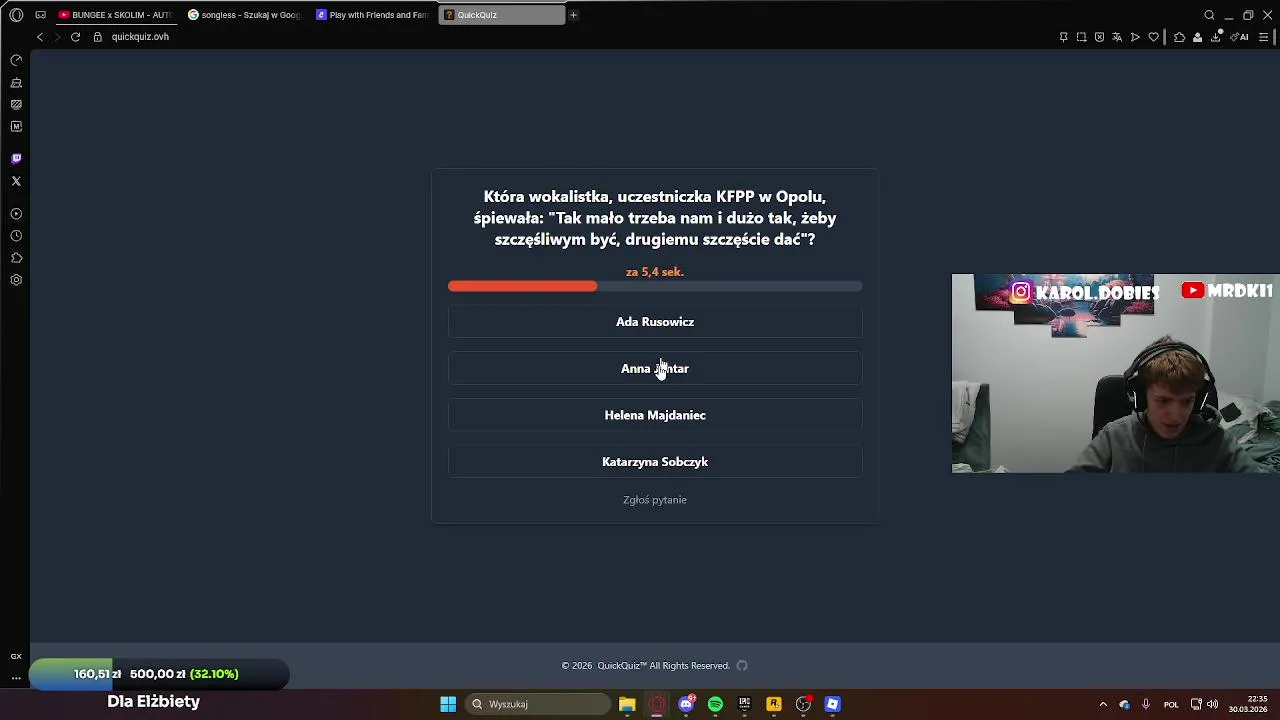This screenshot has width=1280, height=720.
Task: Open the Opera menu logo button
Action: (x=16, y=15)
